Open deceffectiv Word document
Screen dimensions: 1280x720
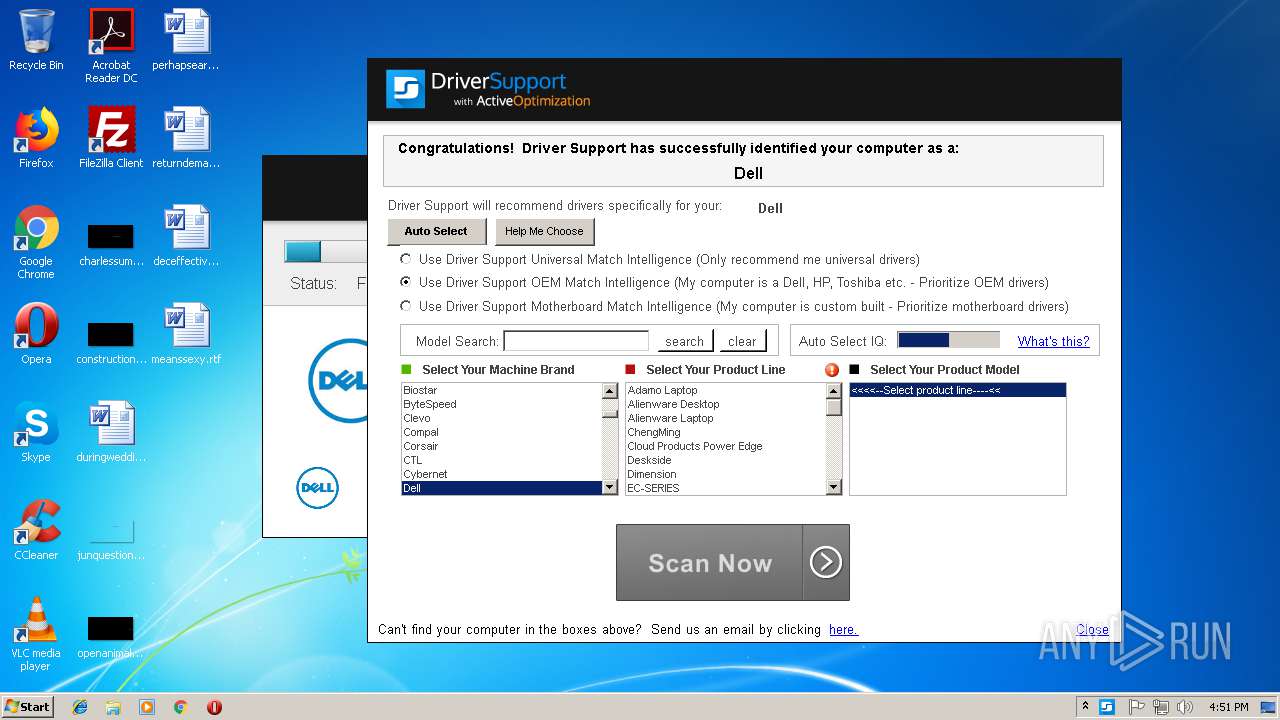pyautogui.click(x=186, y=235)
